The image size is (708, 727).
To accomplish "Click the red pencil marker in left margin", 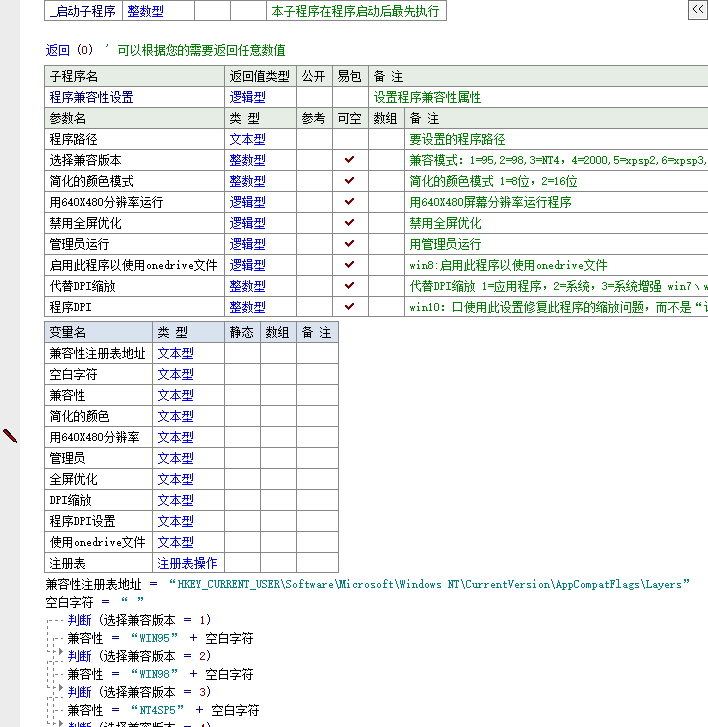I will click(x=10, y=436).
